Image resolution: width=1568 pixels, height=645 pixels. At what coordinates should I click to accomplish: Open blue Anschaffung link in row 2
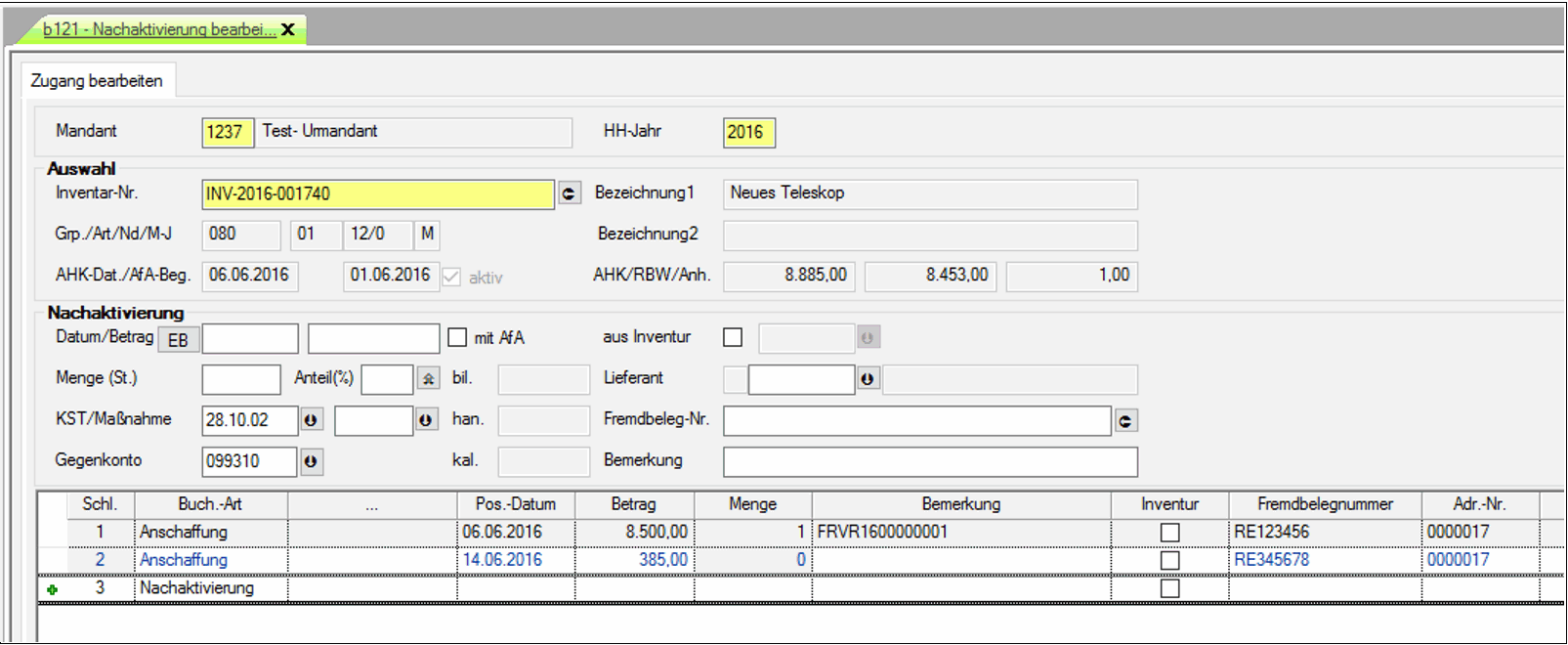click(x=184, y=560)
